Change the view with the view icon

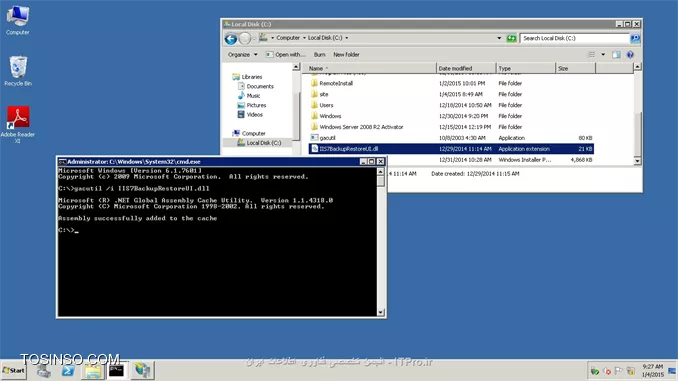tap(591, 54)
